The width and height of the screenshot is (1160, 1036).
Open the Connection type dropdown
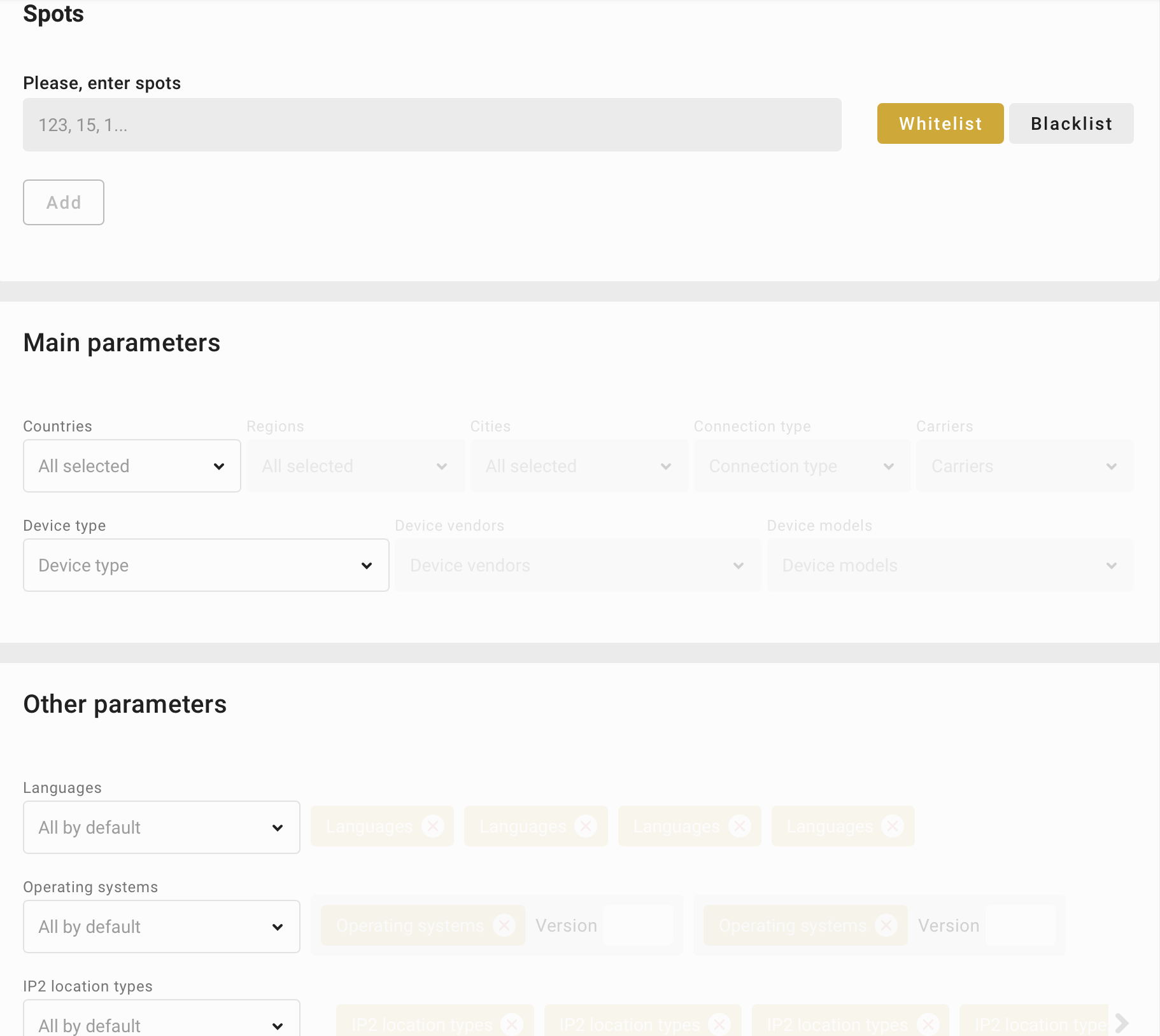[x=802, y=466]
